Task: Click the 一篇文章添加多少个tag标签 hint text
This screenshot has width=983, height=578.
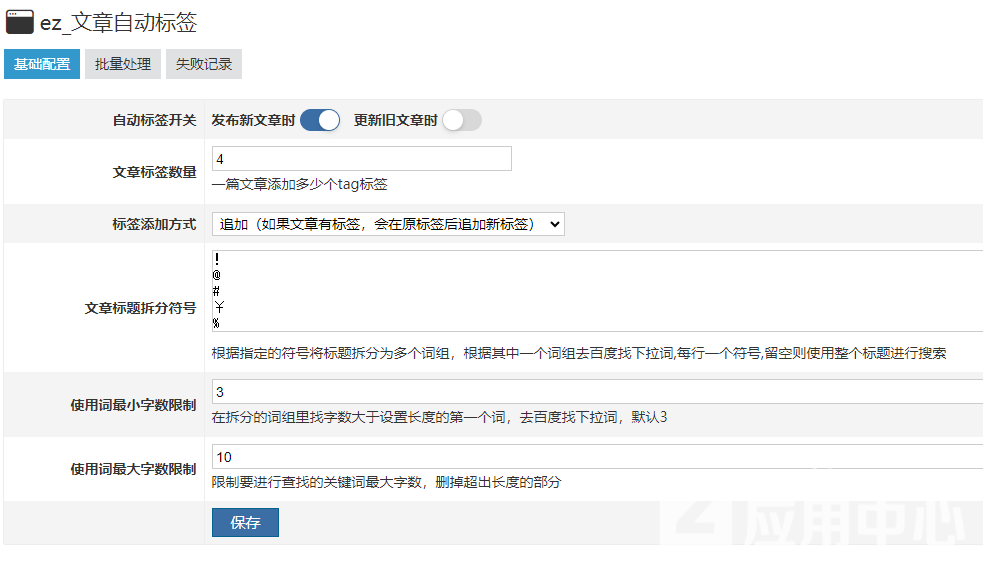Action: (300, 184)
